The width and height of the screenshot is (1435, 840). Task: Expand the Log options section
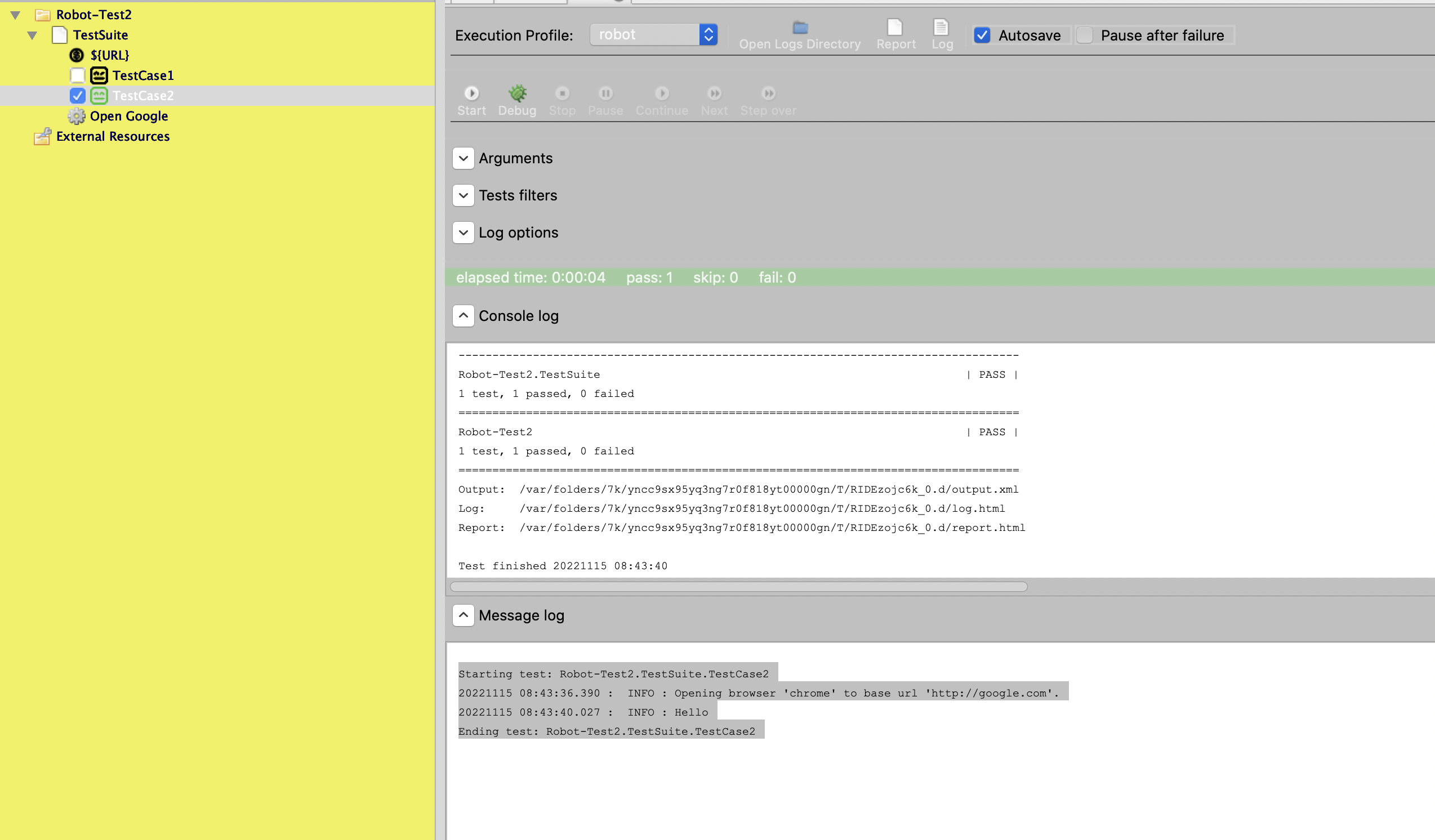click(x=464, y=233)
